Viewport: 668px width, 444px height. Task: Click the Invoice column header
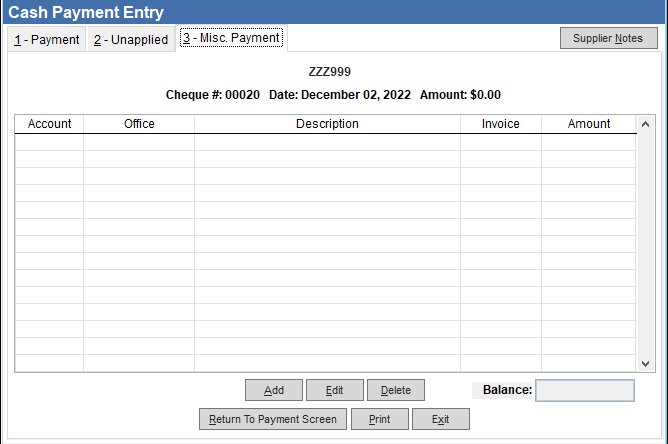(500, 124)
